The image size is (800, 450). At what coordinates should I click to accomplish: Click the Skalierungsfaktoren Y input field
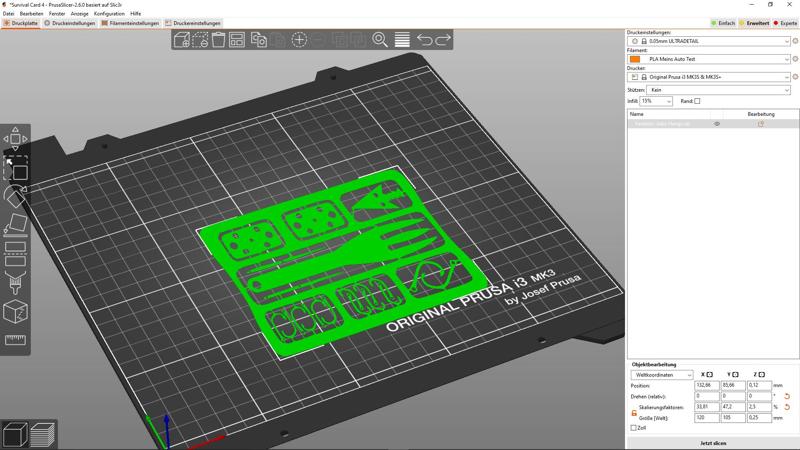[733, 407]
